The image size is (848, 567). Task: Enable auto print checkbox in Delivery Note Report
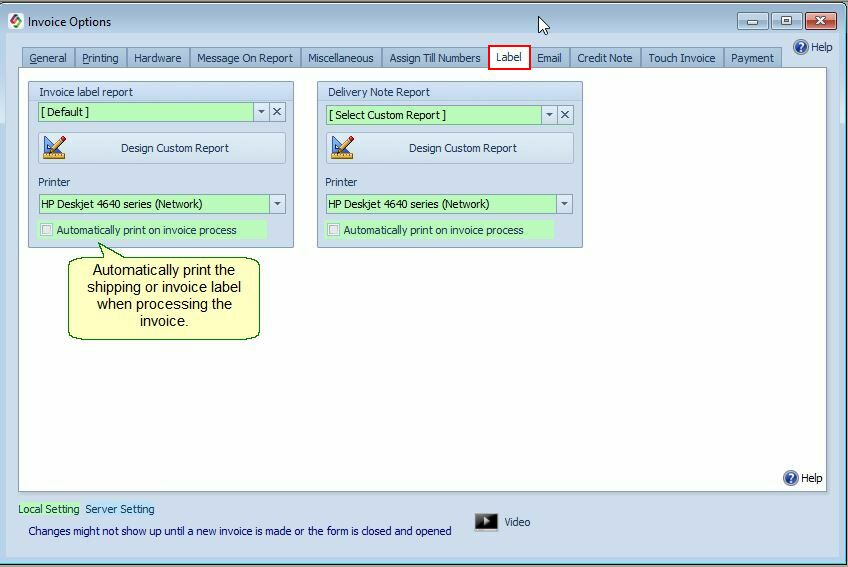pos(334,230)
